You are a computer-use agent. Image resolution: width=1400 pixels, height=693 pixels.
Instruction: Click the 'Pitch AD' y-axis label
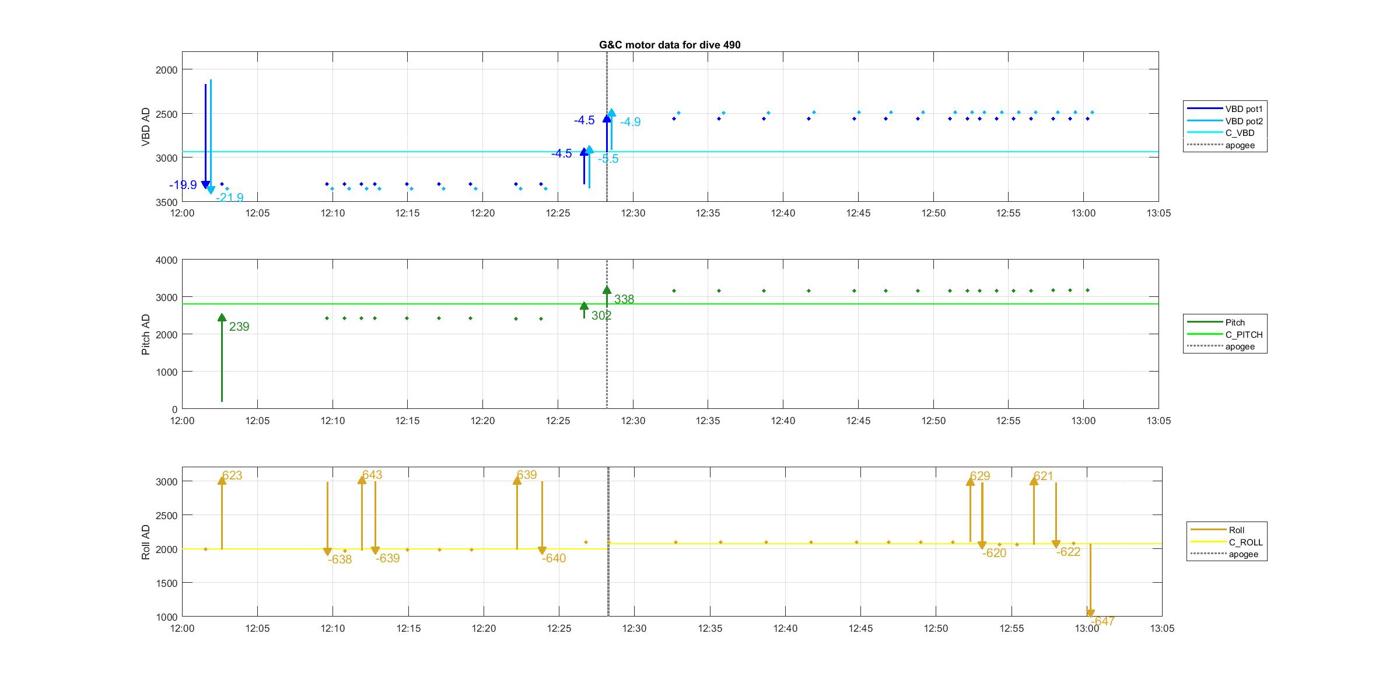point(146,334)
